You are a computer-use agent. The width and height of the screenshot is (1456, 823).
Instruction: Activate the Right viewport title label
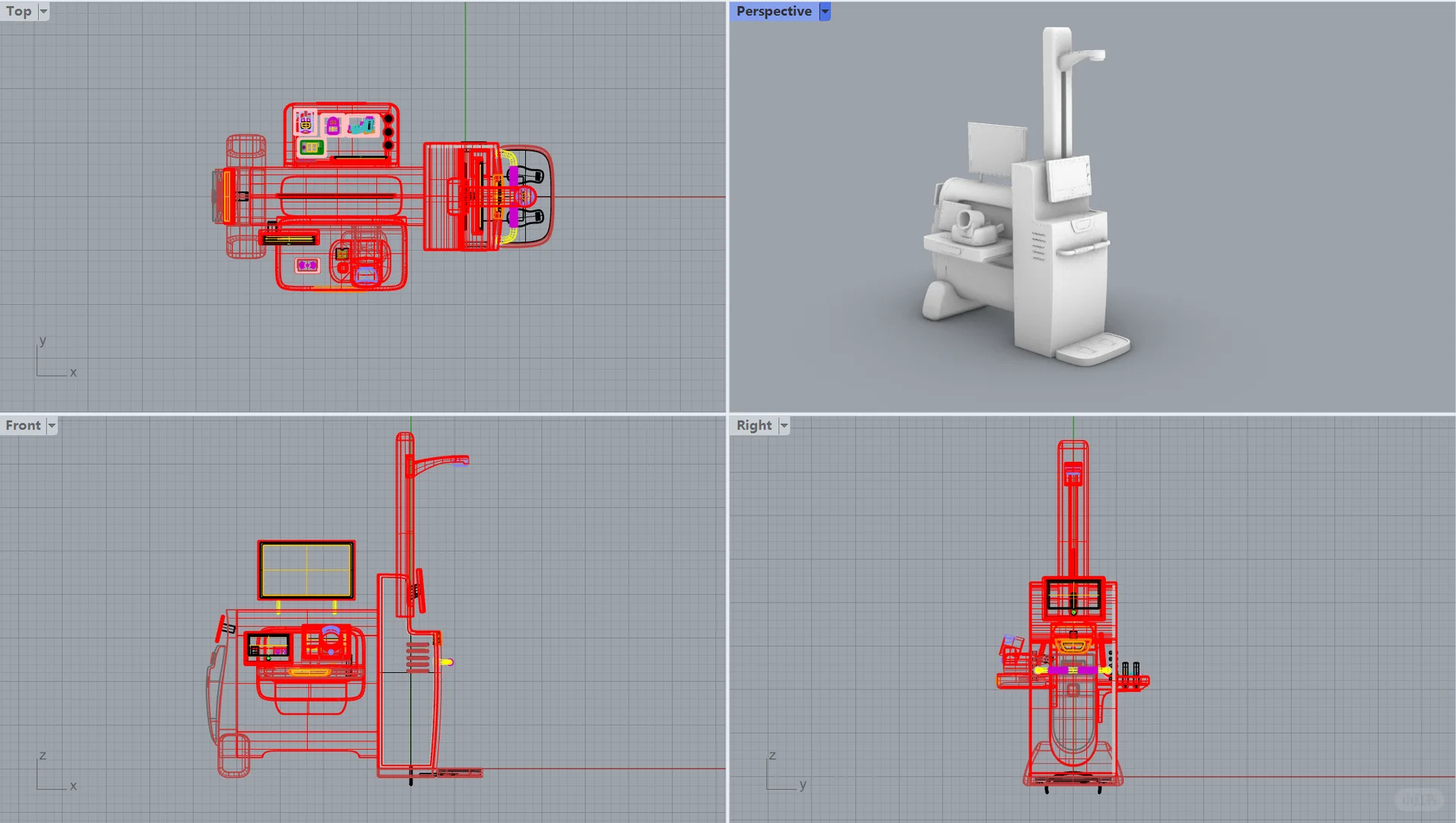click(x=754, y=426)
